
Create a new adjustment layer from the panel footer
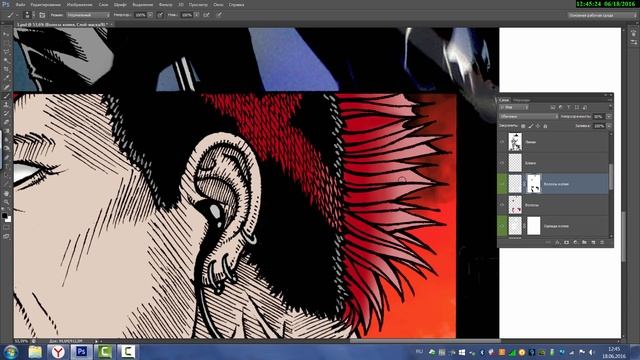576,242
